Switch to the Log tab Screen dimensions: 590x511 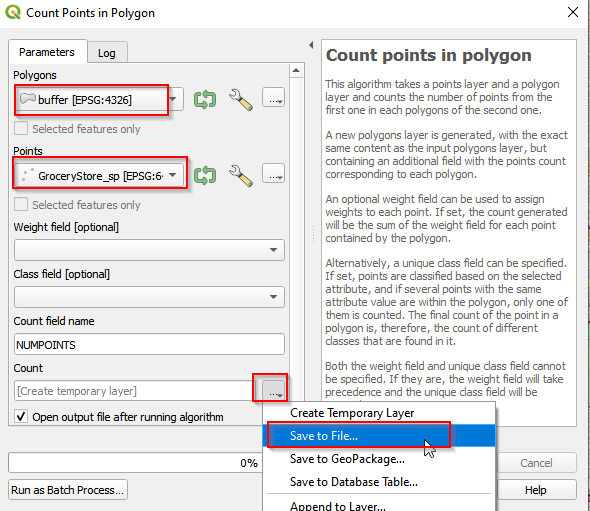[107, 53]
